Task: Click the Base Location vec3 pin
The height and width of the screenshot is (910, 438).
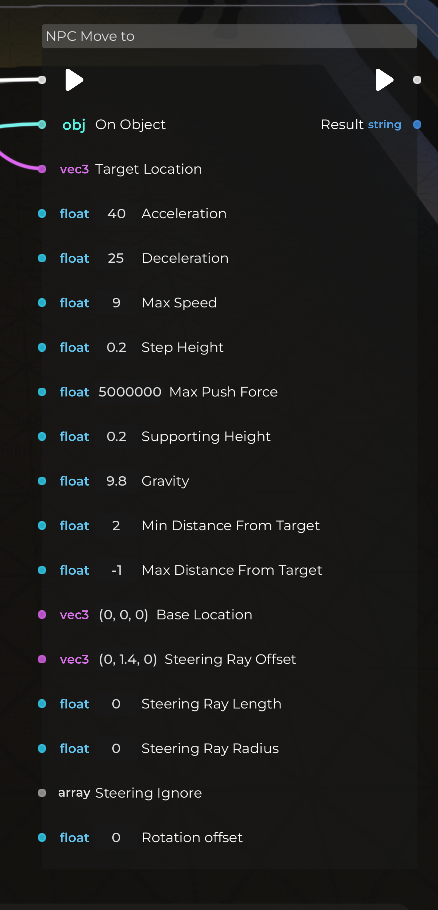Action: (42, 615)
